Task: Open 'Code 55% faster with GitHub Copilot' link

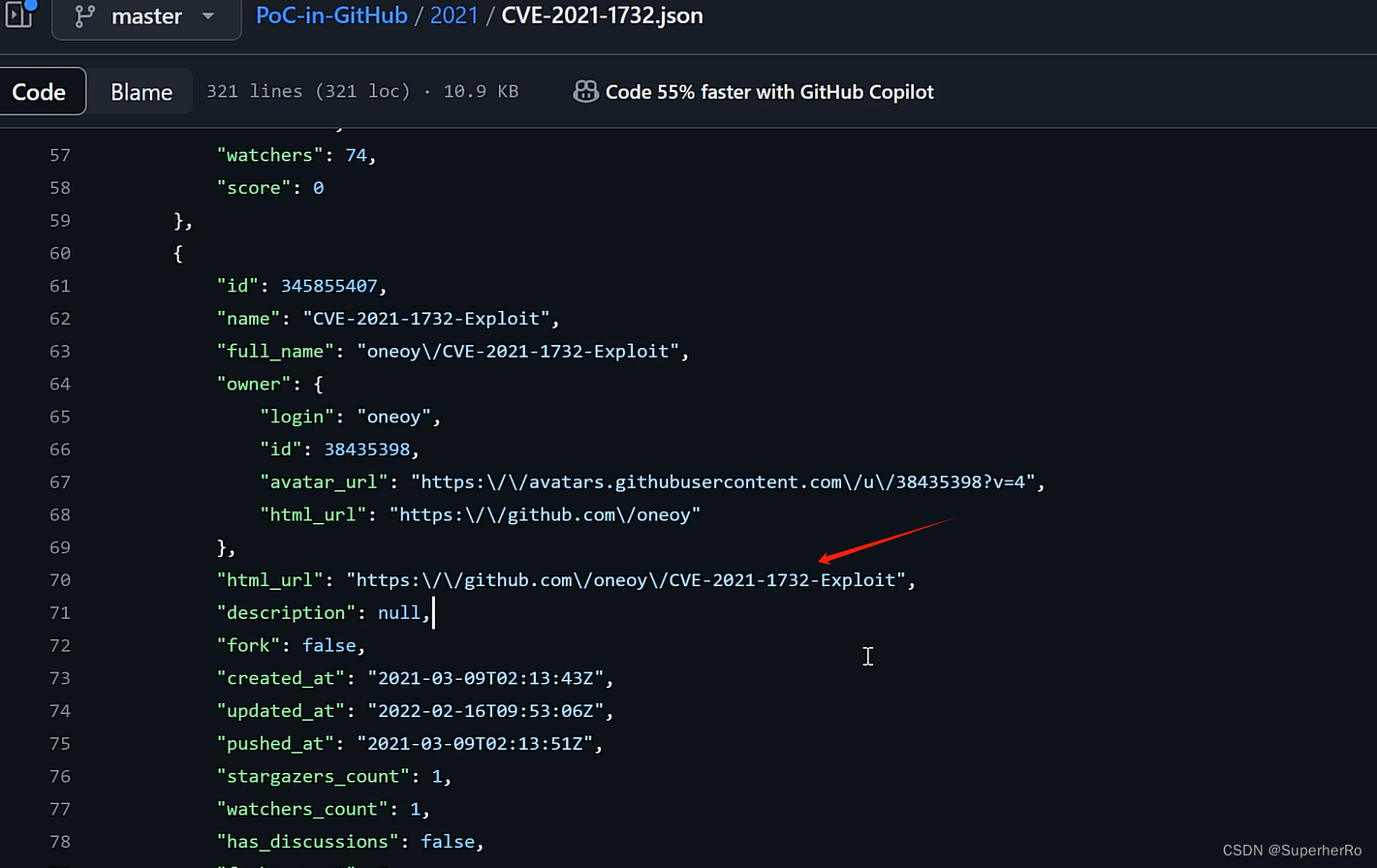Action: click(769, 92)
